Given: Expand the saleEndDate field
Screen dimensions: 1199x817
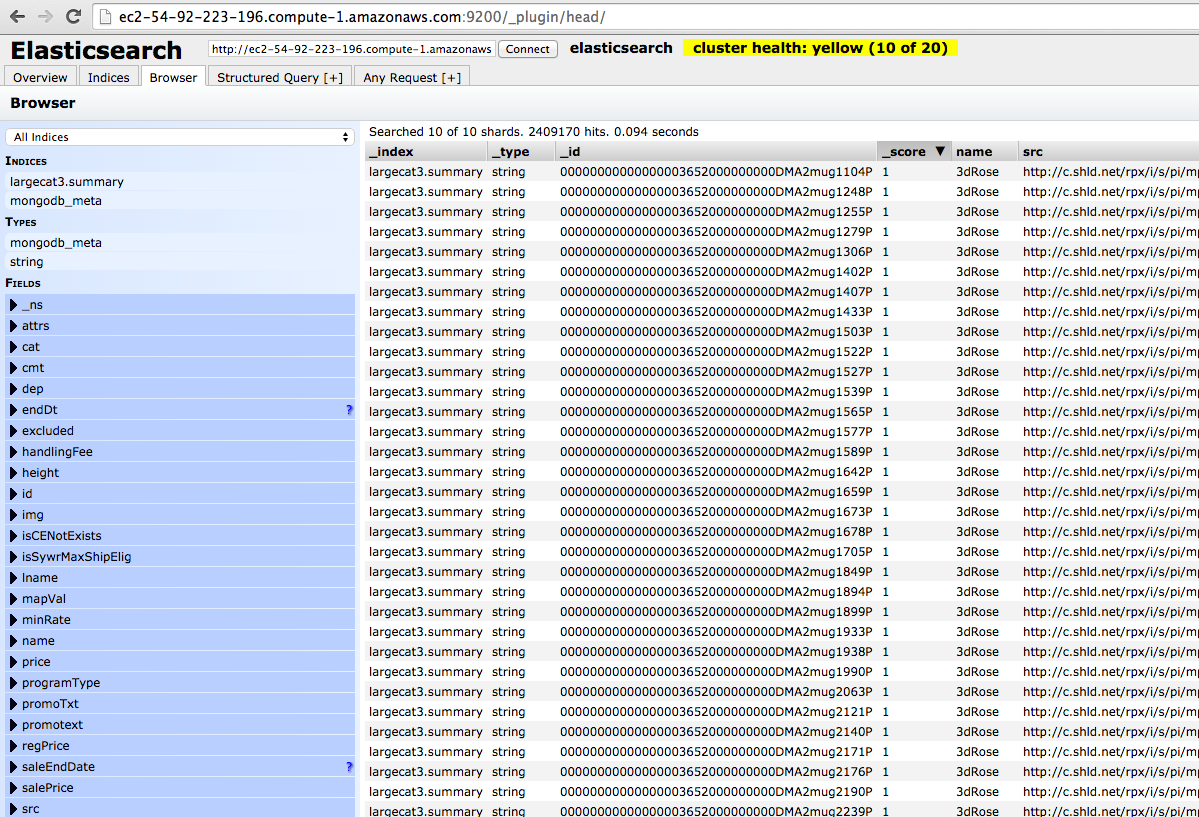Looking at the screenshot, I should click(13, 767).
